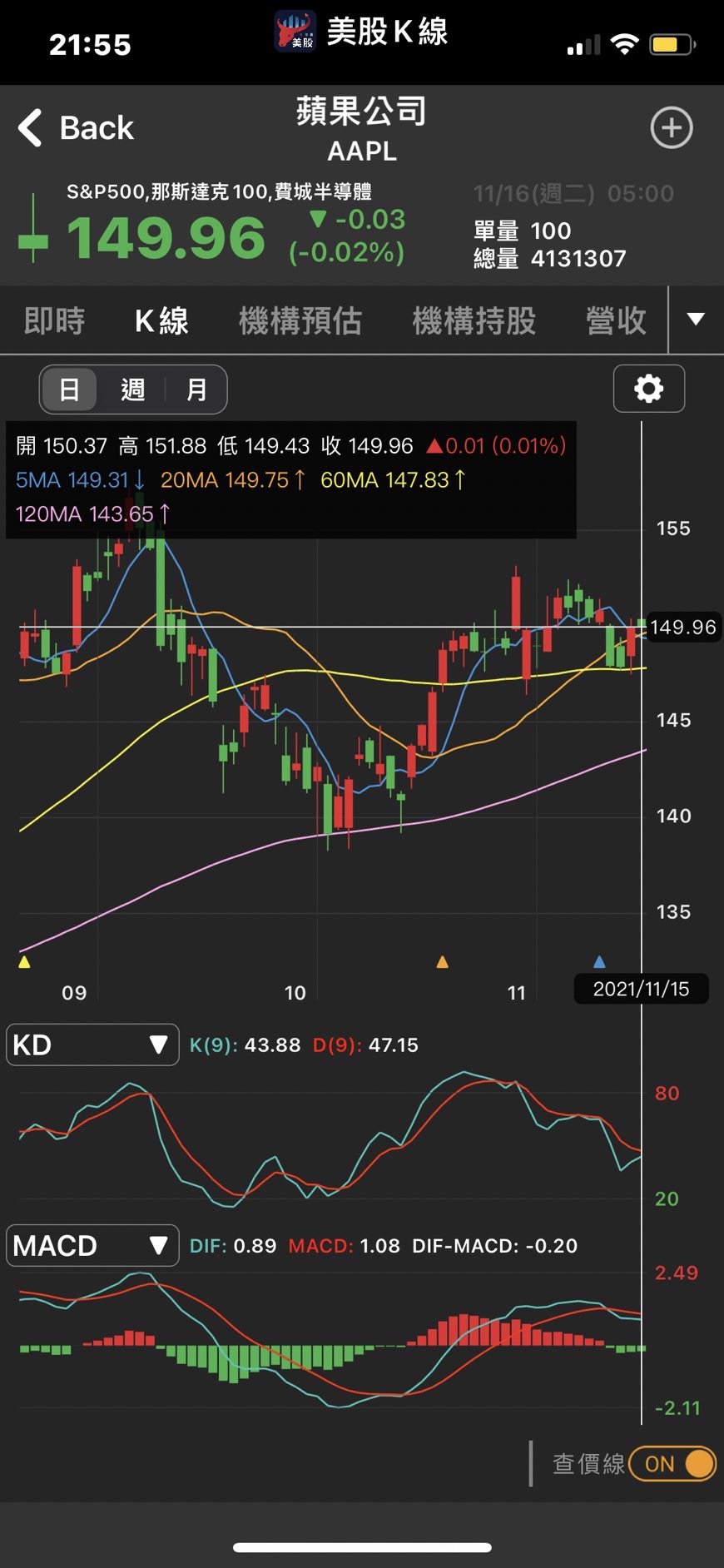Open chart settings gear icon
This screenshot has height=1568, width=724.
pos(648,389)
